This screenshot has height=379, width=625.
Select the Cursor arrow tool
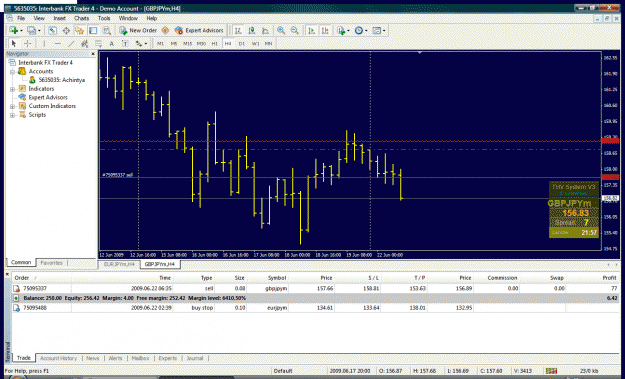(14, 43)
